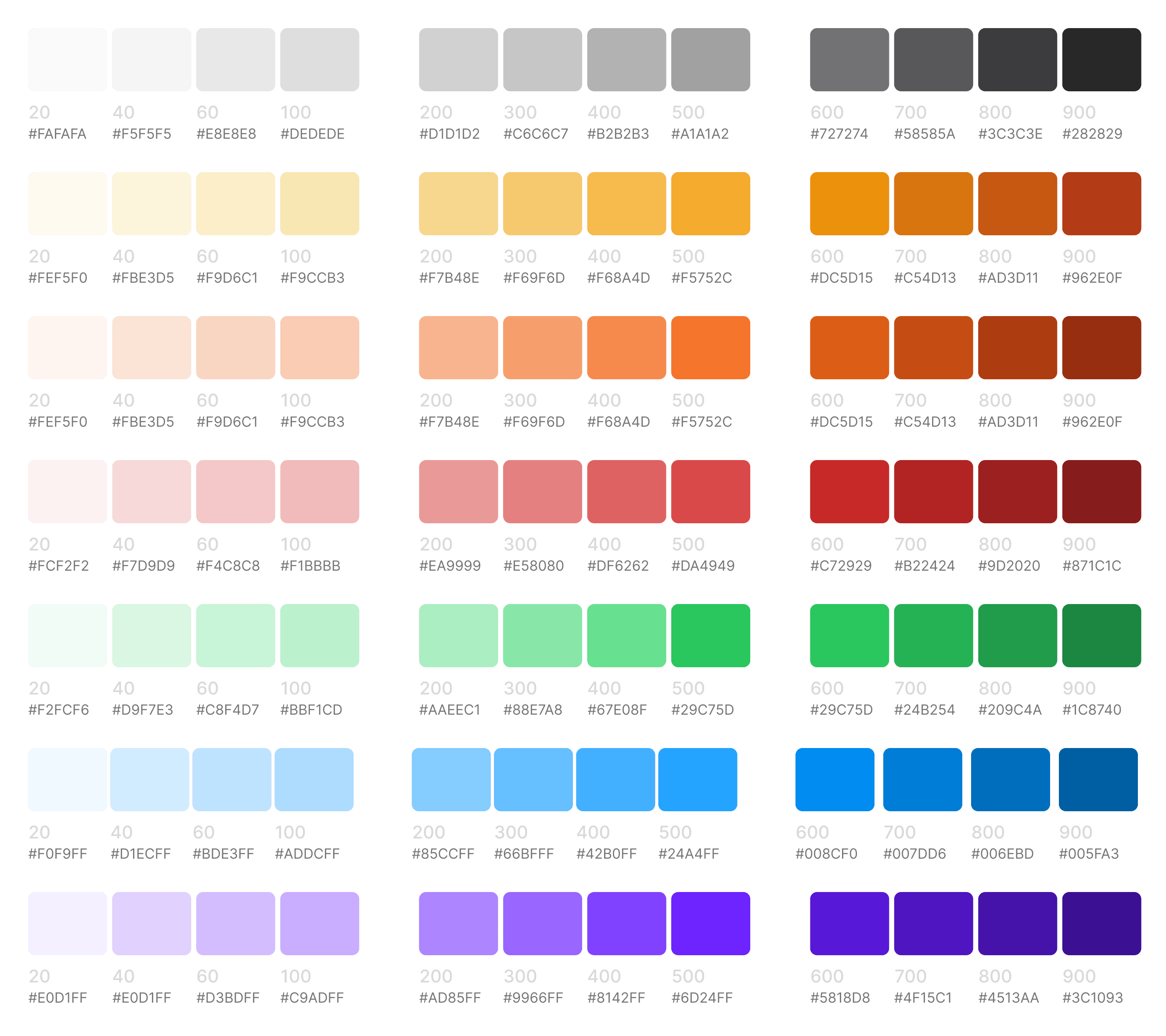
Task: Pick the palest red swatch #FCF2F2
Action: pos(67,492)
